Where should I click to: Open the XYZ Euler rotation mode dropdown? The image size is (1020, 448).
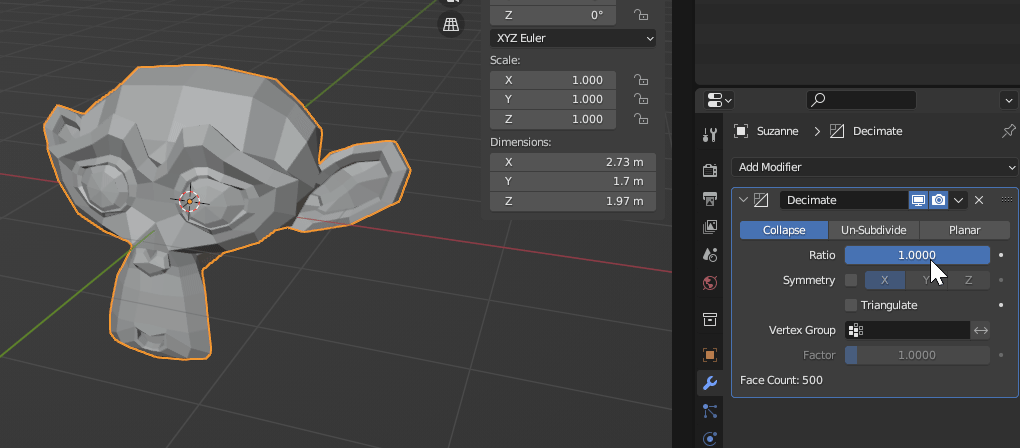pyautogui.click(x=572, y=38)
